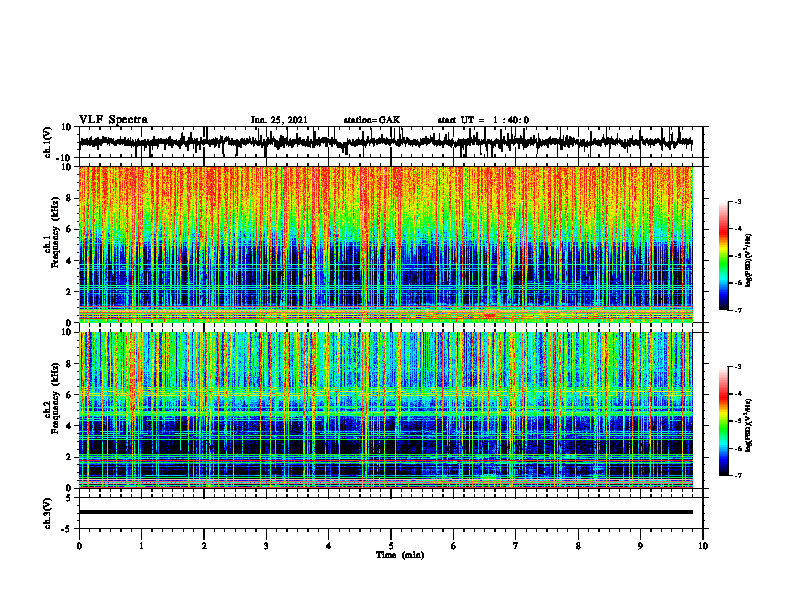The width and height of the screenshot is (792, 612).
Task: Click tick label "2" on the Time axis
Action: 204,546
